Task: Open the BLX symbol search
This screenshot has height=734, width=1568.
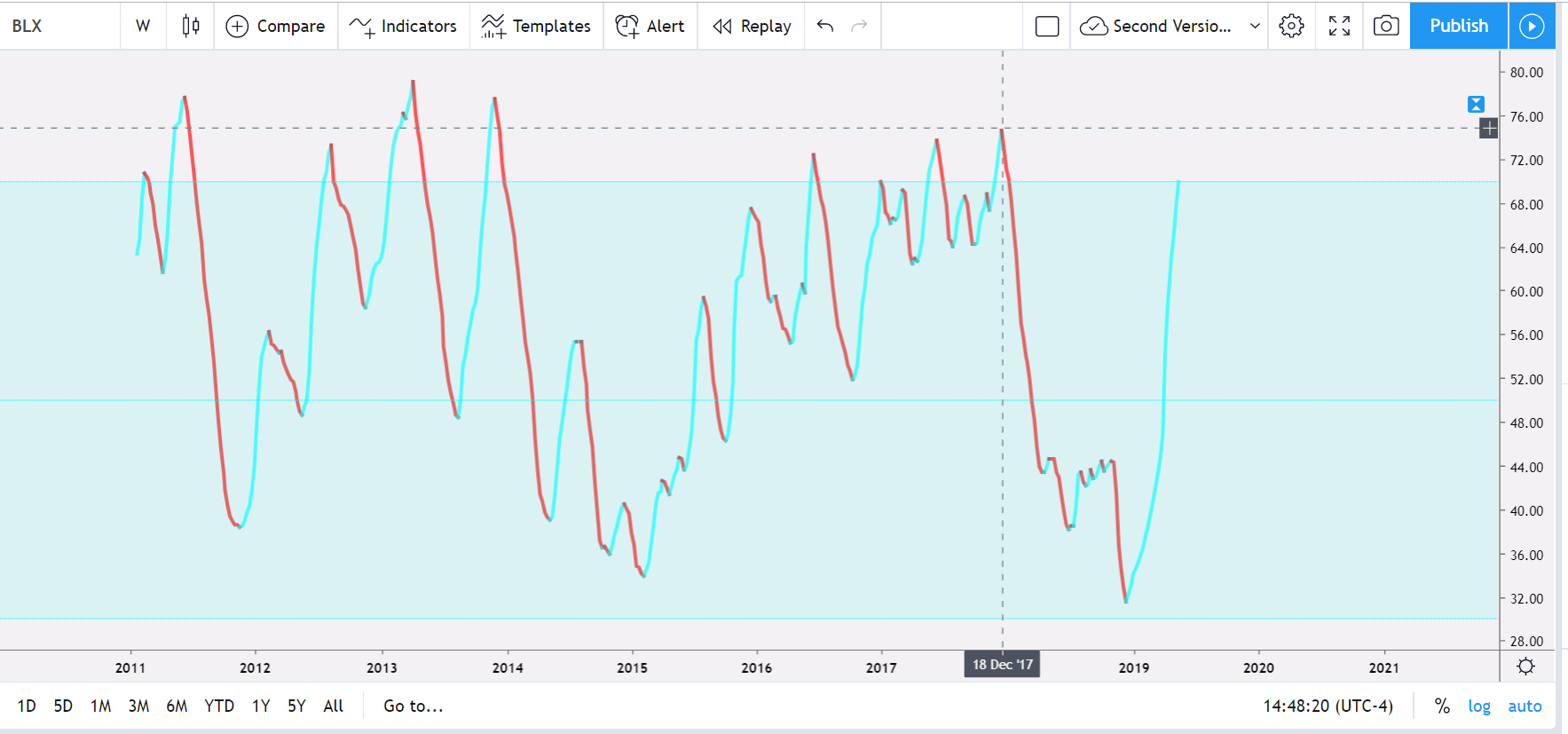Action: (x=27, y=26)
